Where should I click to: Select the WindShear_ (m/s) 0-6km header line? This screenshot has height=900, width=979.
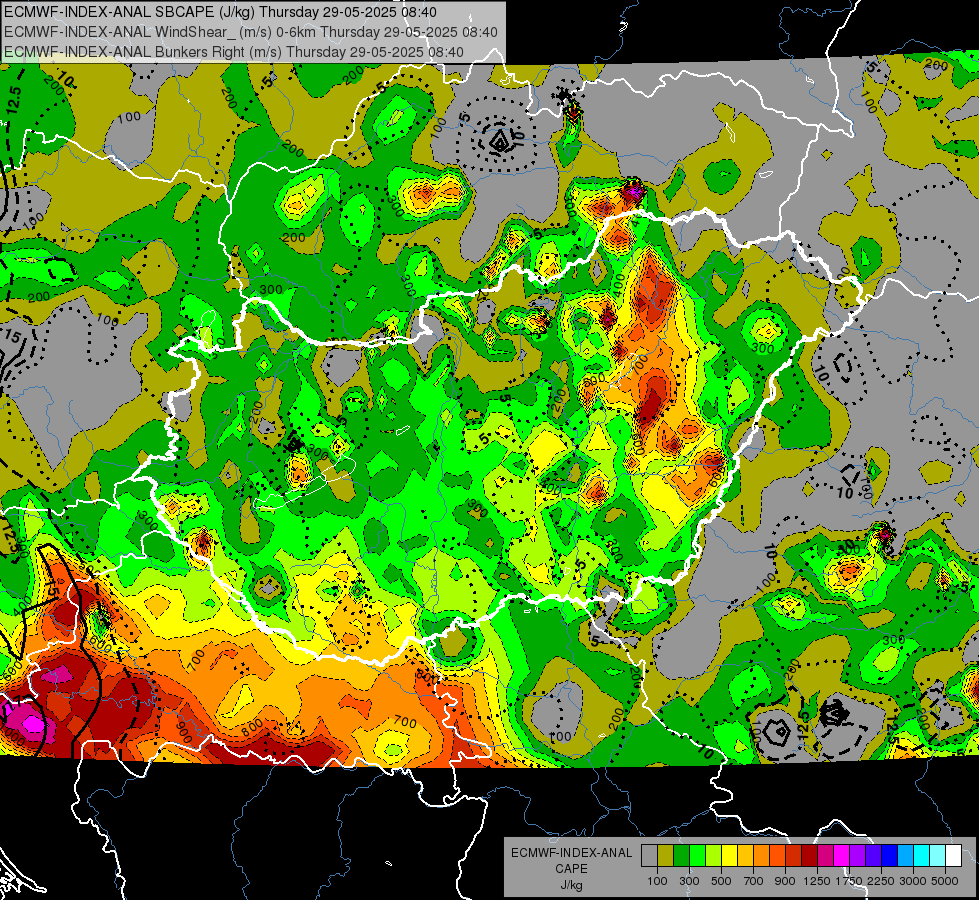click(250, 32)
